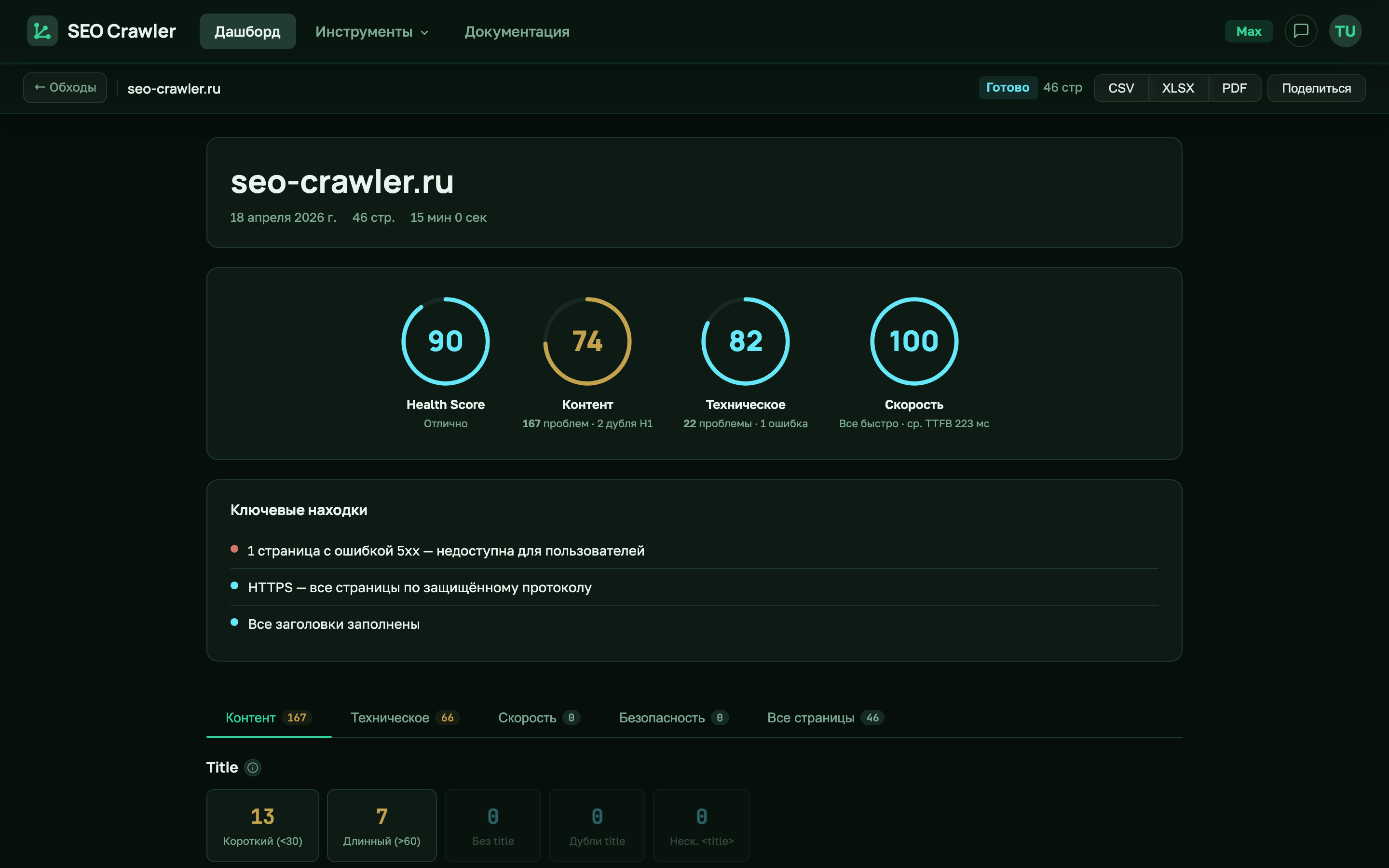Click the seo-crawler.ru breadcrumb text
The height and width of the screenshot is (868, 1389).
click(x=174, y=88)
